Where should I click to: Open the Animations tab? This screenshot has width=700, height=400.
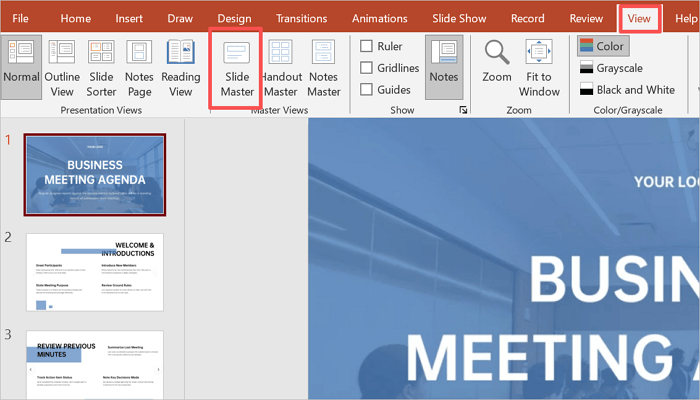[379, 18]
